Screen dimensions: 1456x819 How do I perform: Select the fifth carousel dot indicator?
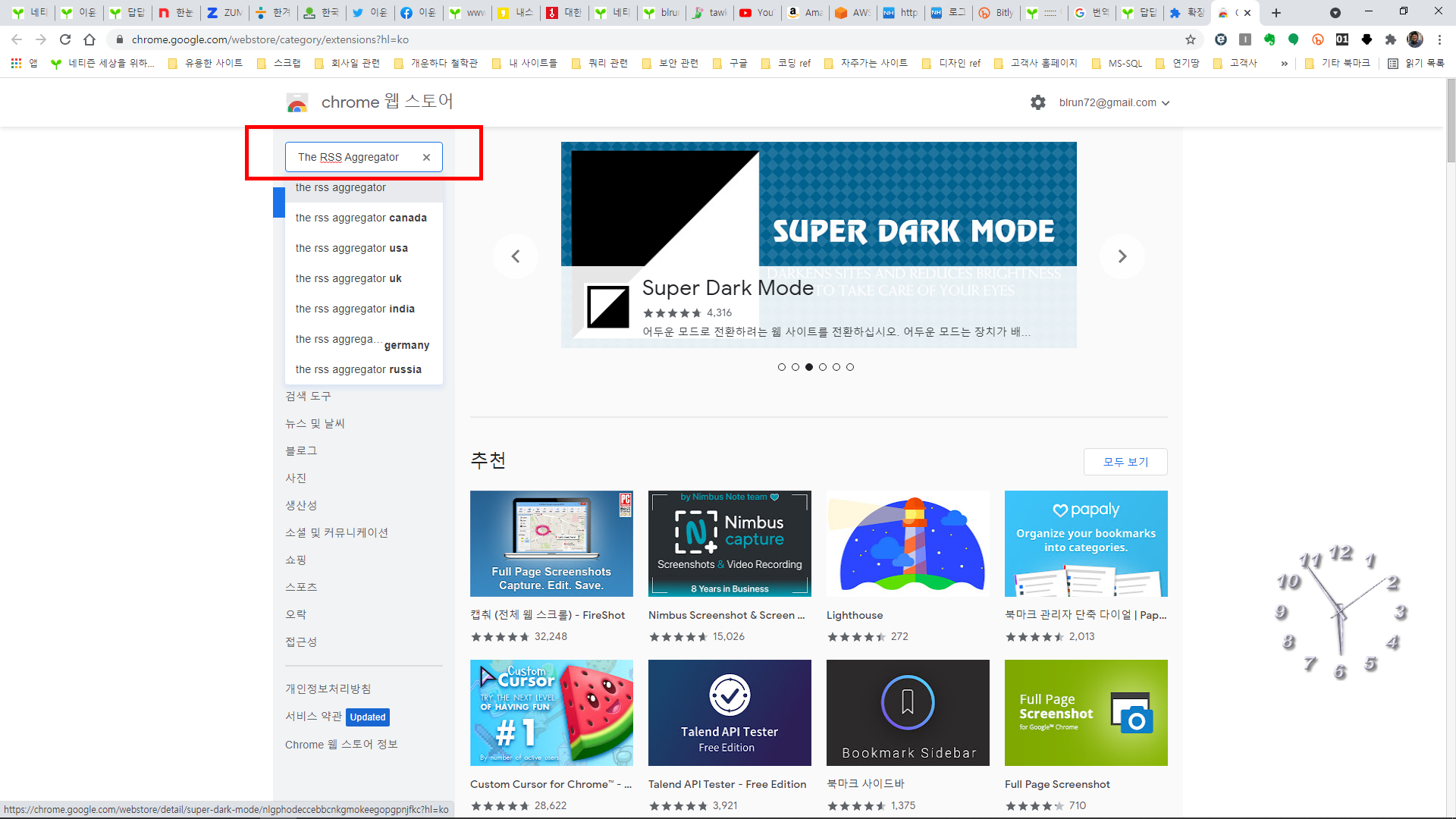(x=836, y=367)
